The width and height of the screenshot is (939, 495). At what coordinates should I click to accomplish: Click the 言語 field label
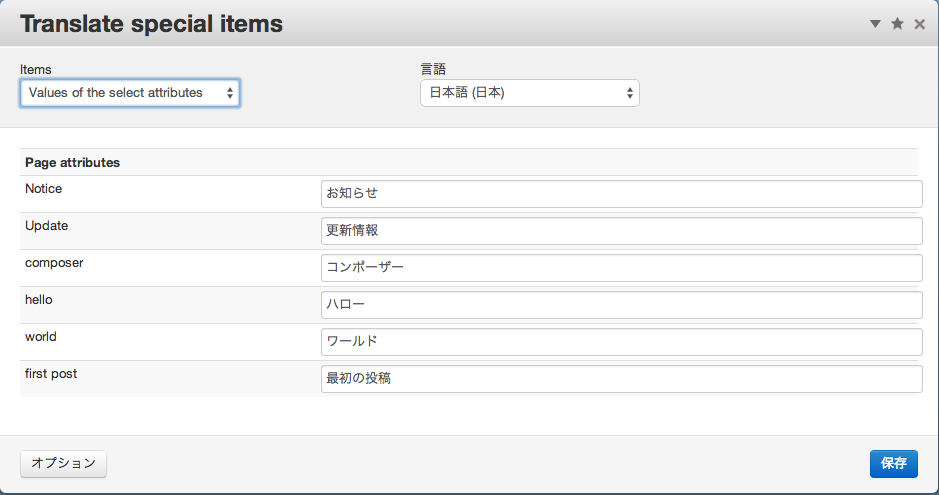433,69
